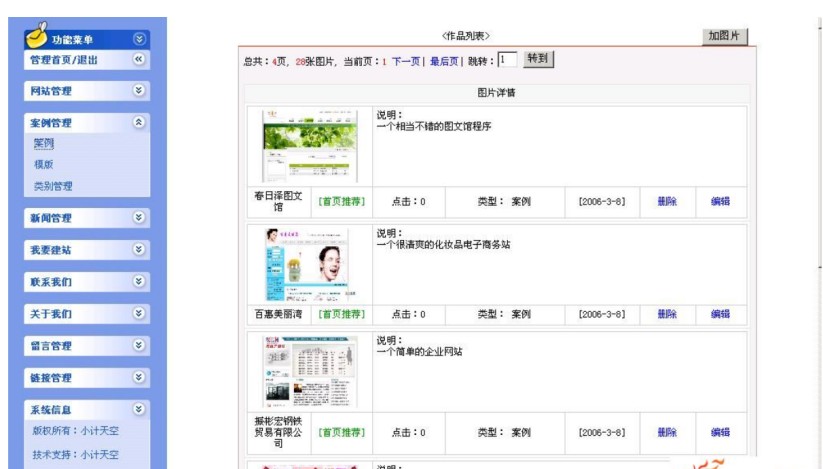Expand the 关于我们 chevron icon
Image resolution: width=823 pixels, height=469 pixels.
tap(139, 314)
